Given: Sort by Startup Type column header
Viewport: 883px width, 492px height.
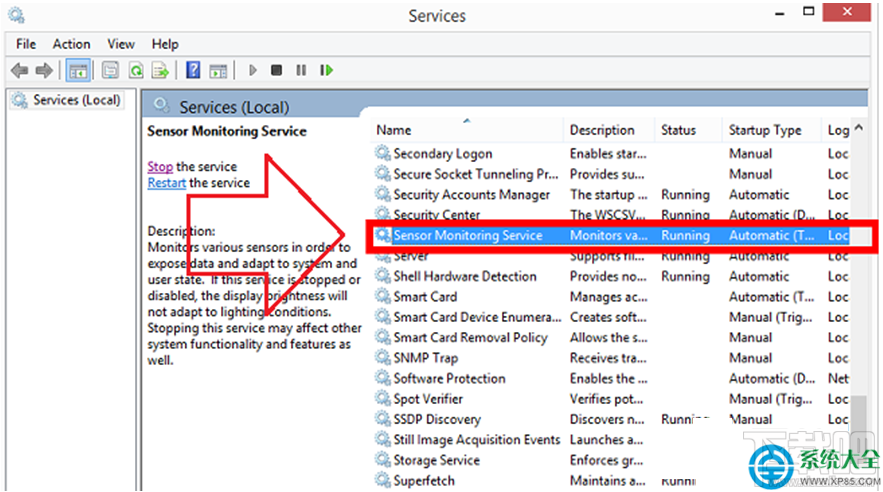Looking at the screenshot, I should [x=771, y=130].
